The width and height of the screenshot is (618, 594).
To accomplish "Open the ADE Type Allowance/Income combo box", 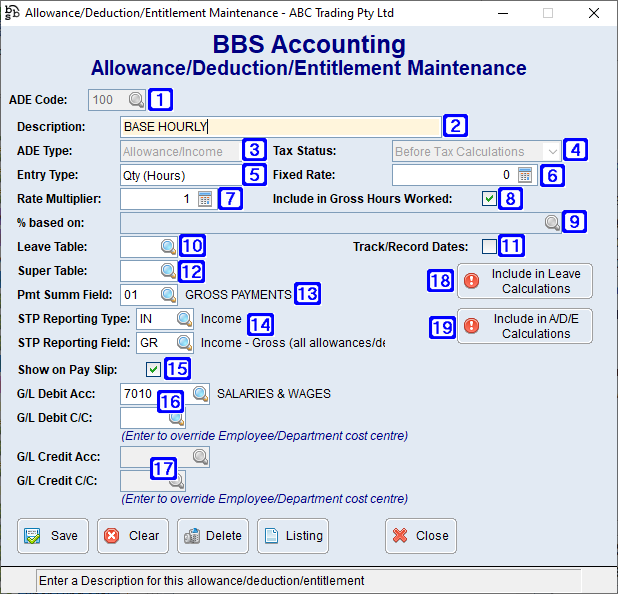I will (182, 151).
